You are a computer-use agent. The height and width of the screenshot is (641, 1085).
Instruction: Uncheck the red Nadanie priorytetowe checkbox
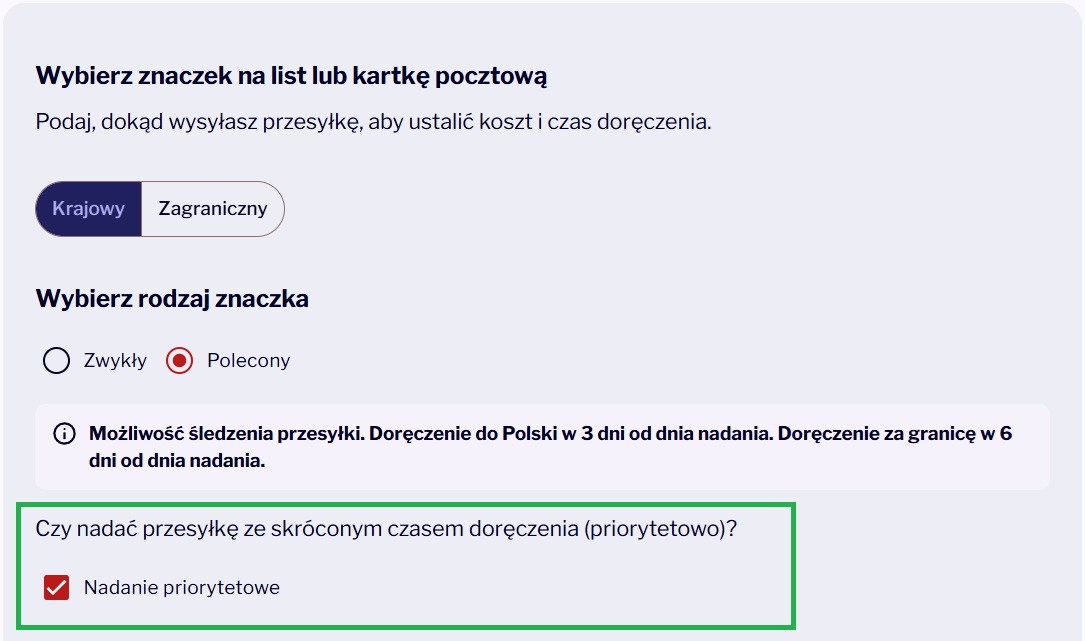(57, 588)
